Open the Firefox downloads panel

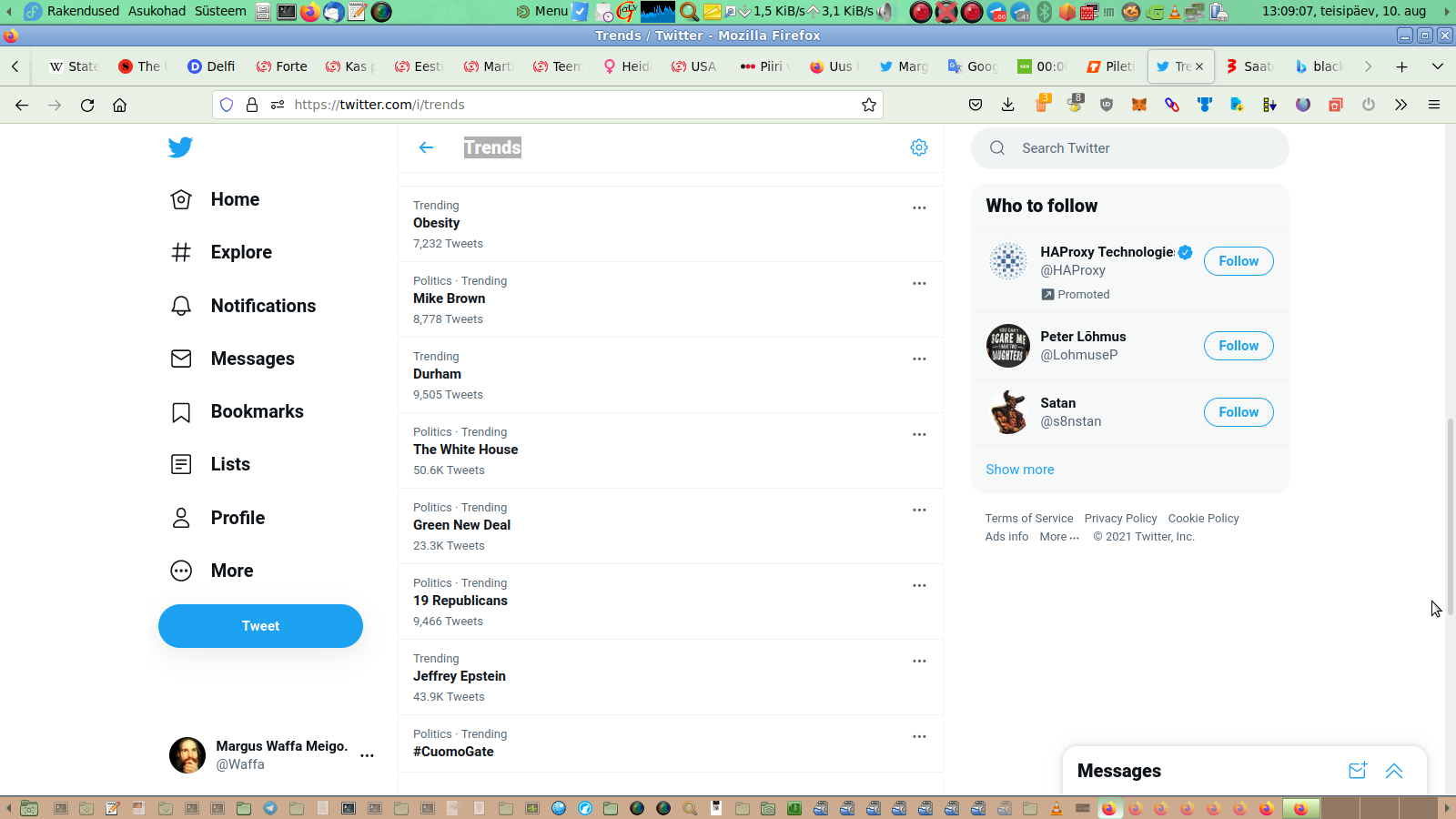tap(1008, 105)
